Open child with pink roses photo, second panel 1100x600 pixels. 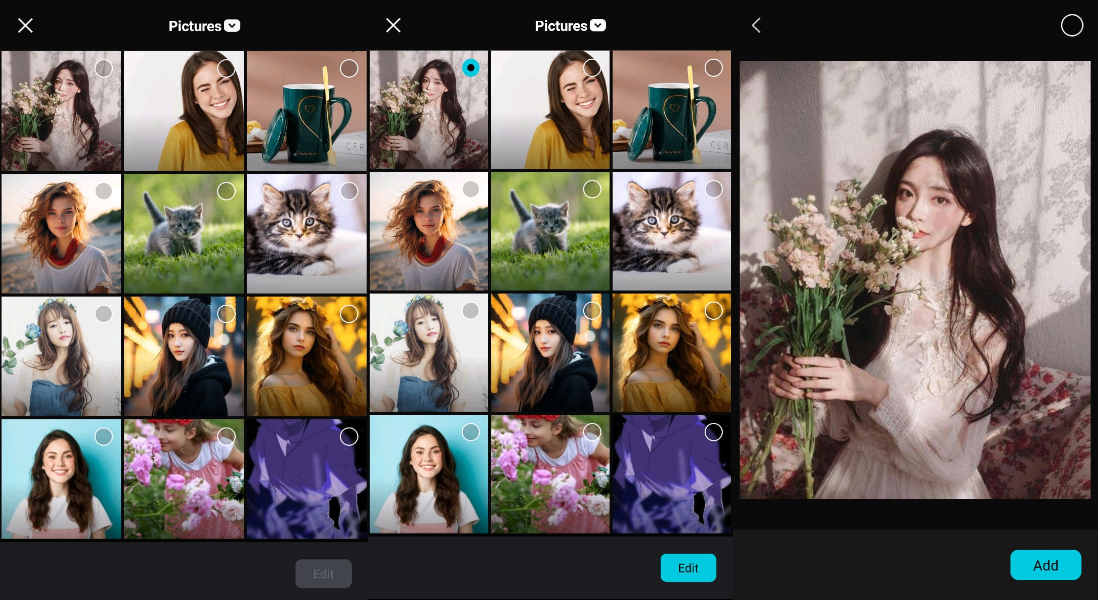[550, 474]
